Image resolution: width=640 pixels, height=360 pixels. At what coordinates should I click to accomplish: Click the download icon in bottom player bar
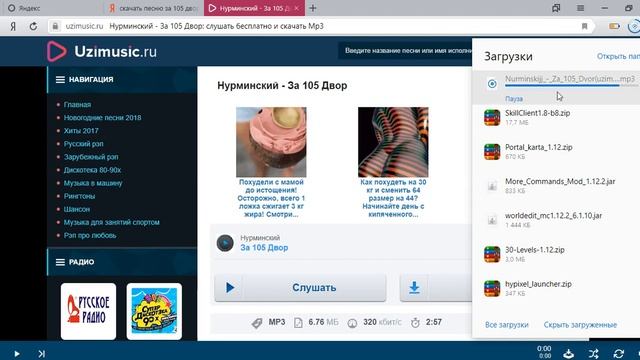[569, 354]
